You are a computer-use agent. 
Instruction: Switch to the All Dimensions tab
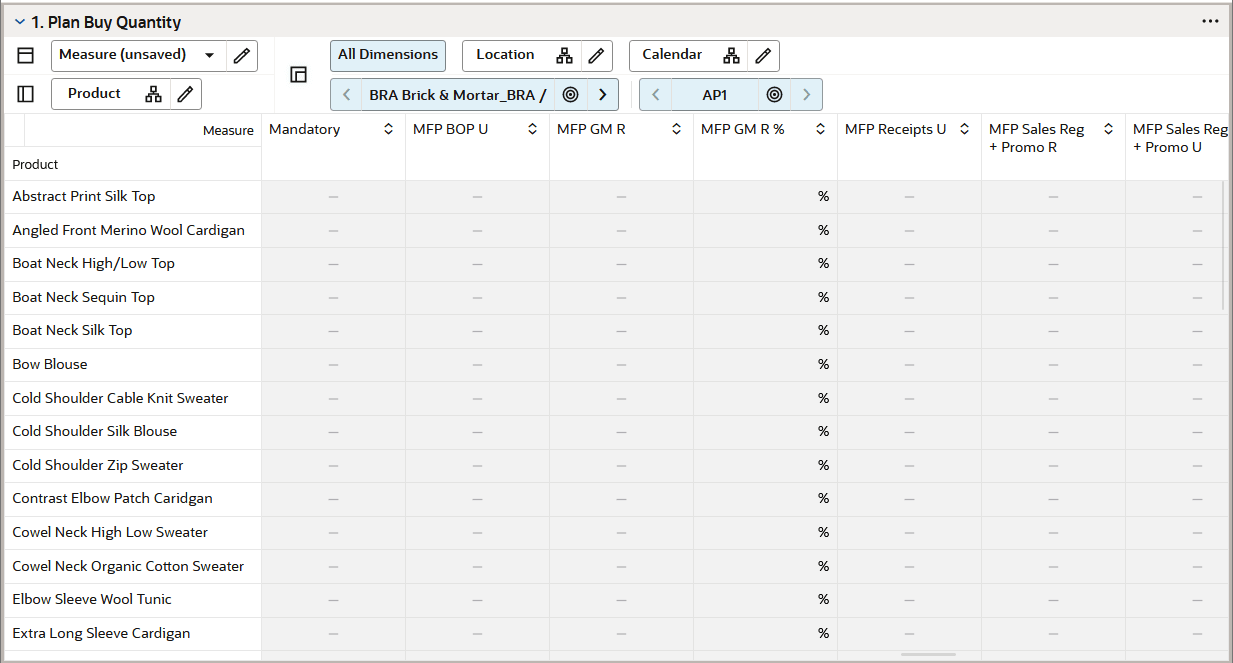[387, 55]
